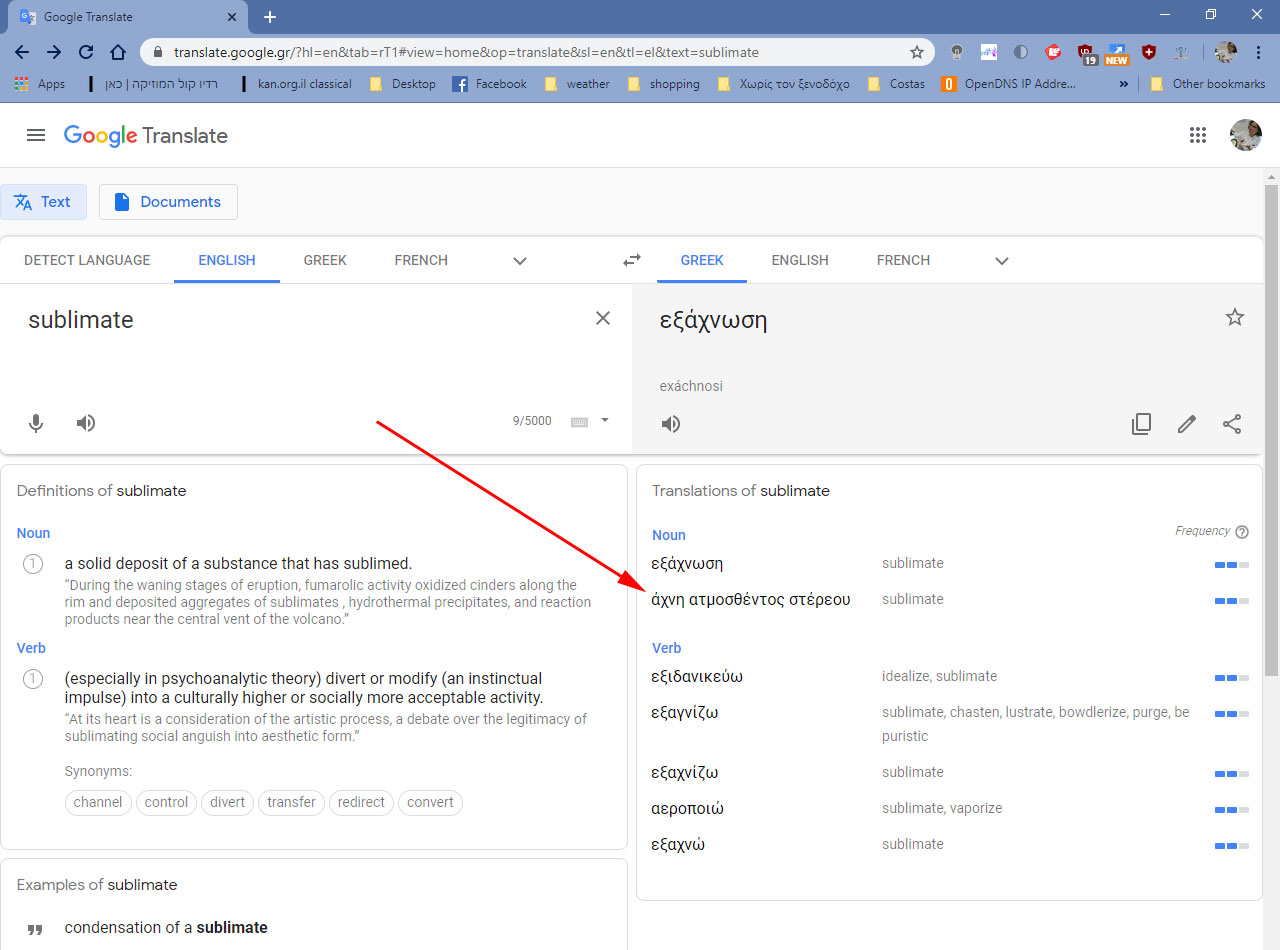Open the weather bookmark folder
The height and width of the screenshot is (950, 1280).
[x=577, y=84]
